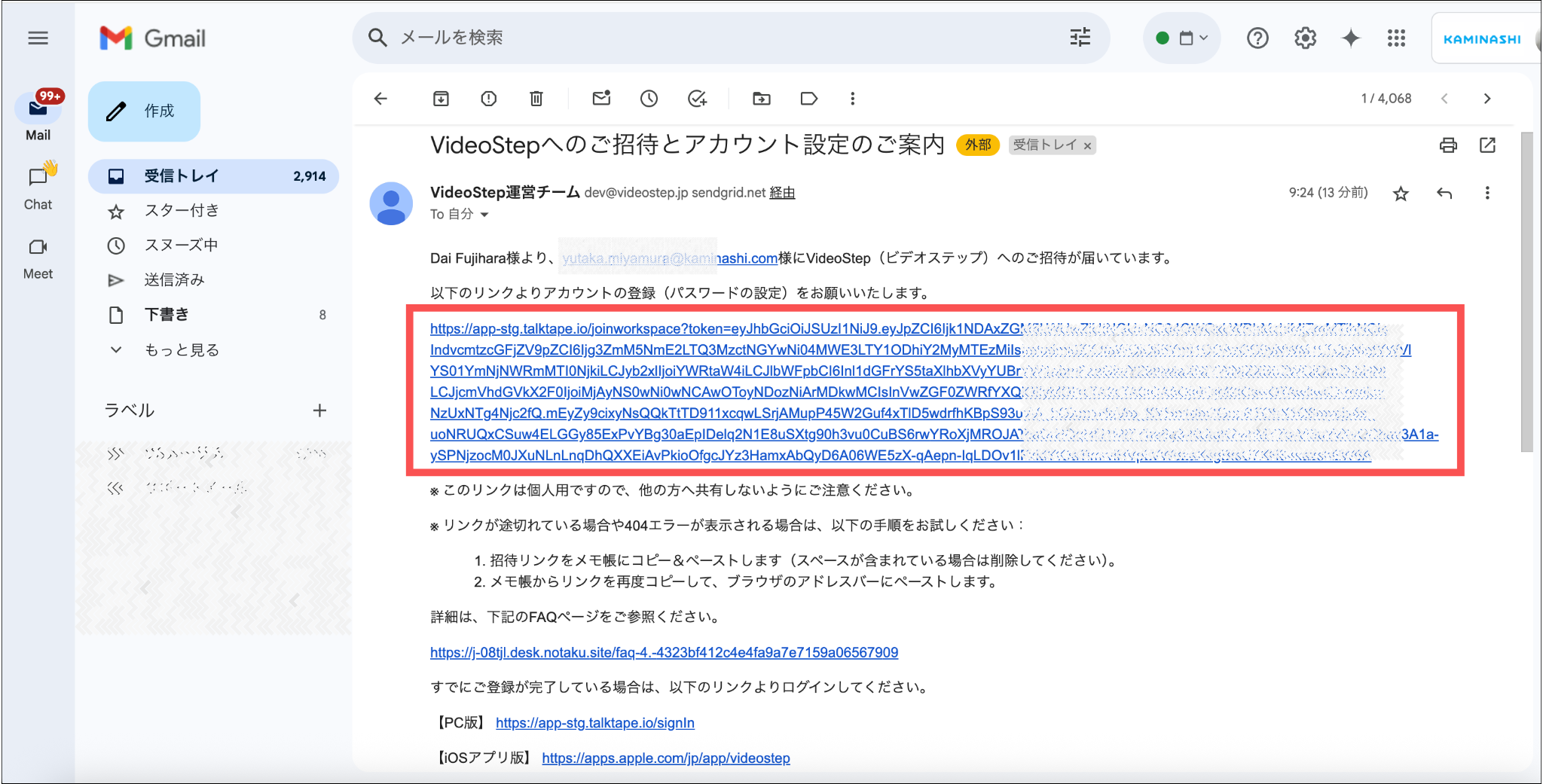This screenshot has height=784, width=1543.
Task: Open the iOS app apple.com link
Action: point(665,758)
